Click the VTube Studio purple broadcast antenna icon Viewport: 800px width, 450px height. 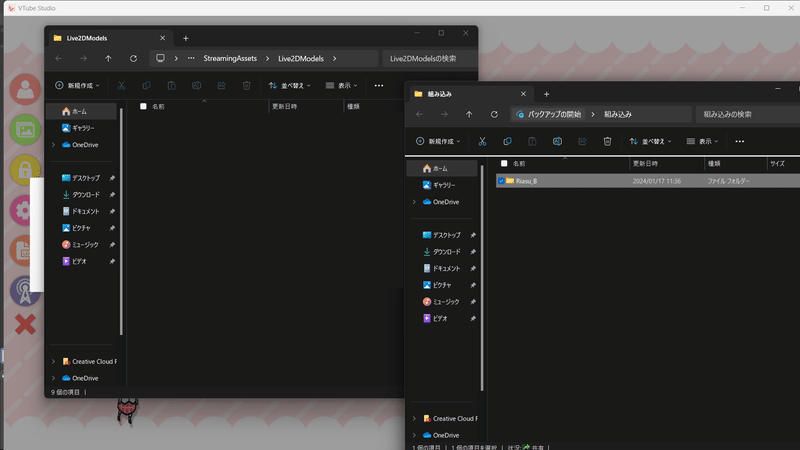23,291
